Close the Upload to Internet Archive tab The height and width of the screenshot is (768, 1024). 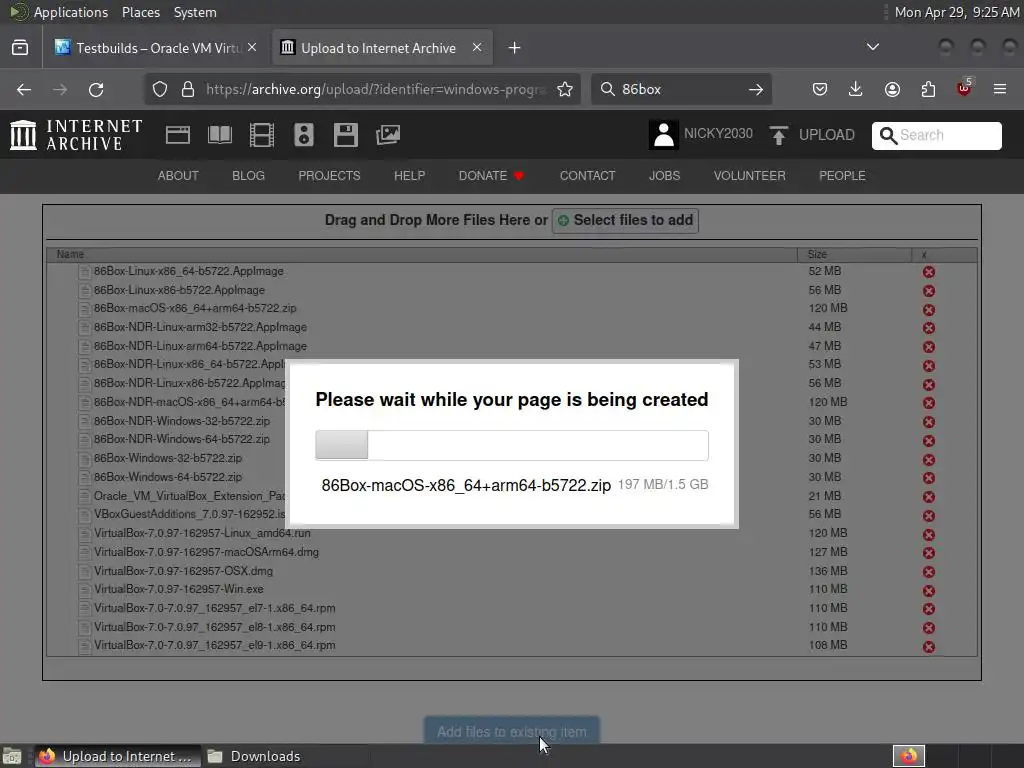tap(477, 48)
